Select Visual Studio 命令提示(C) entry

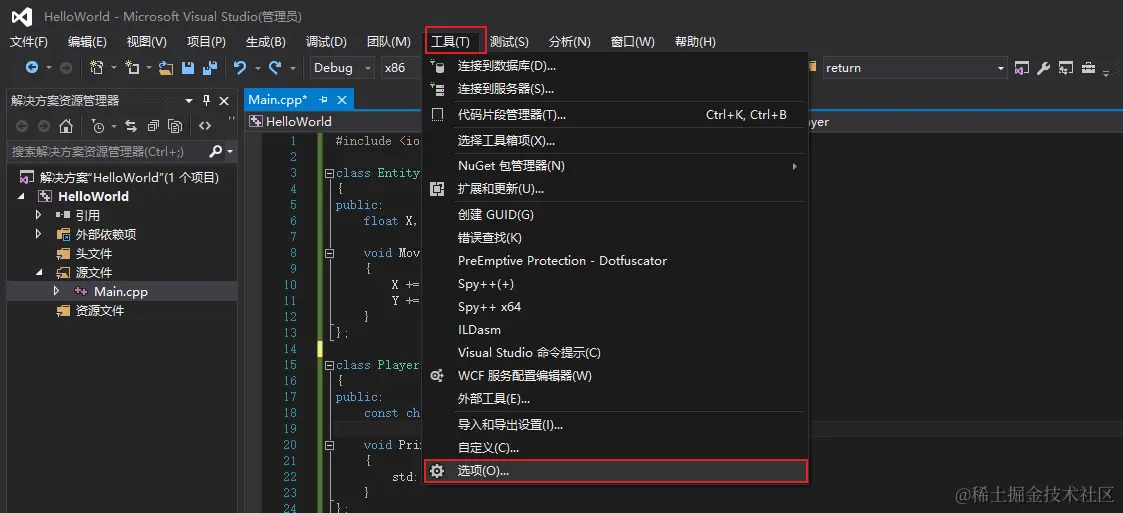pos(615,353)
